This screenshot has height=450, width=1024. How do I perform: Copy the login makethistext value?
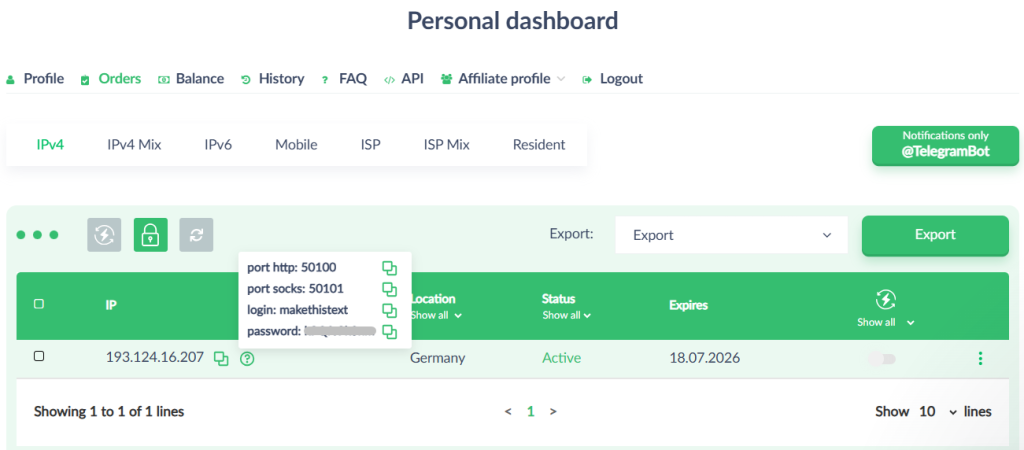pos(389,310)
